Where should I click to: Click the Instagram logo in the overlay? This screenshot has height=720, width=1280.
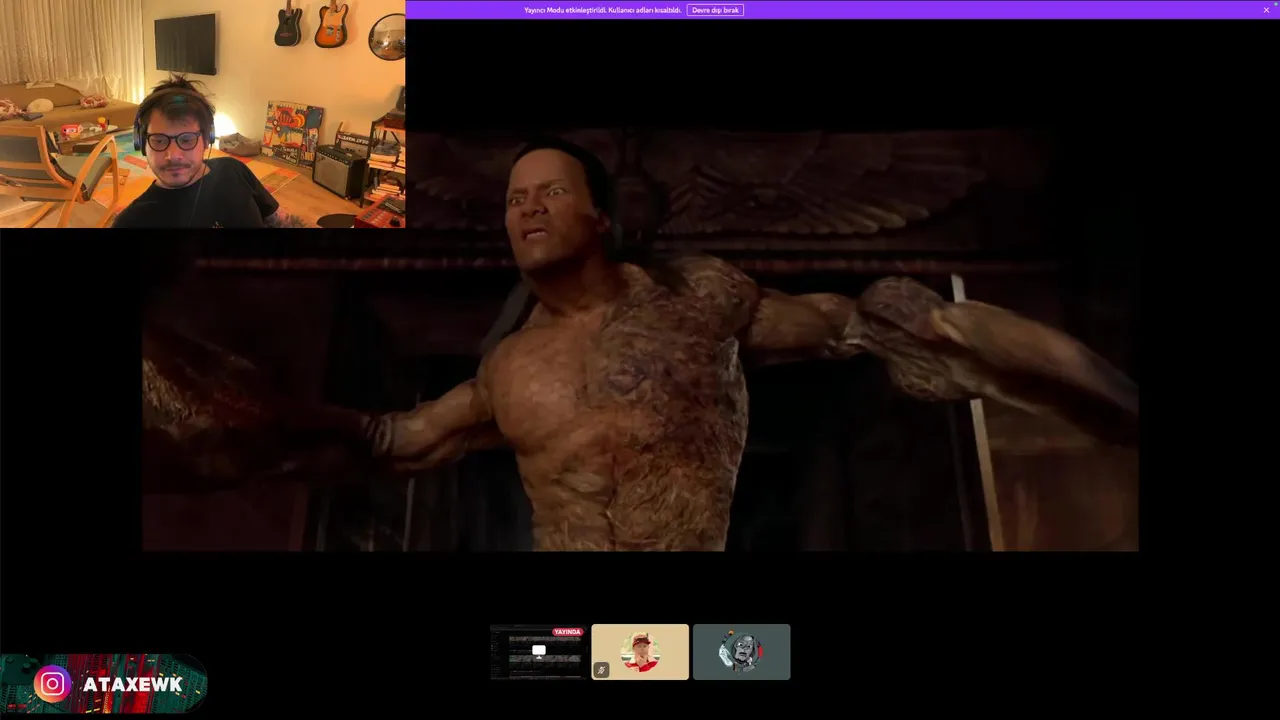[x=52, y=684]
